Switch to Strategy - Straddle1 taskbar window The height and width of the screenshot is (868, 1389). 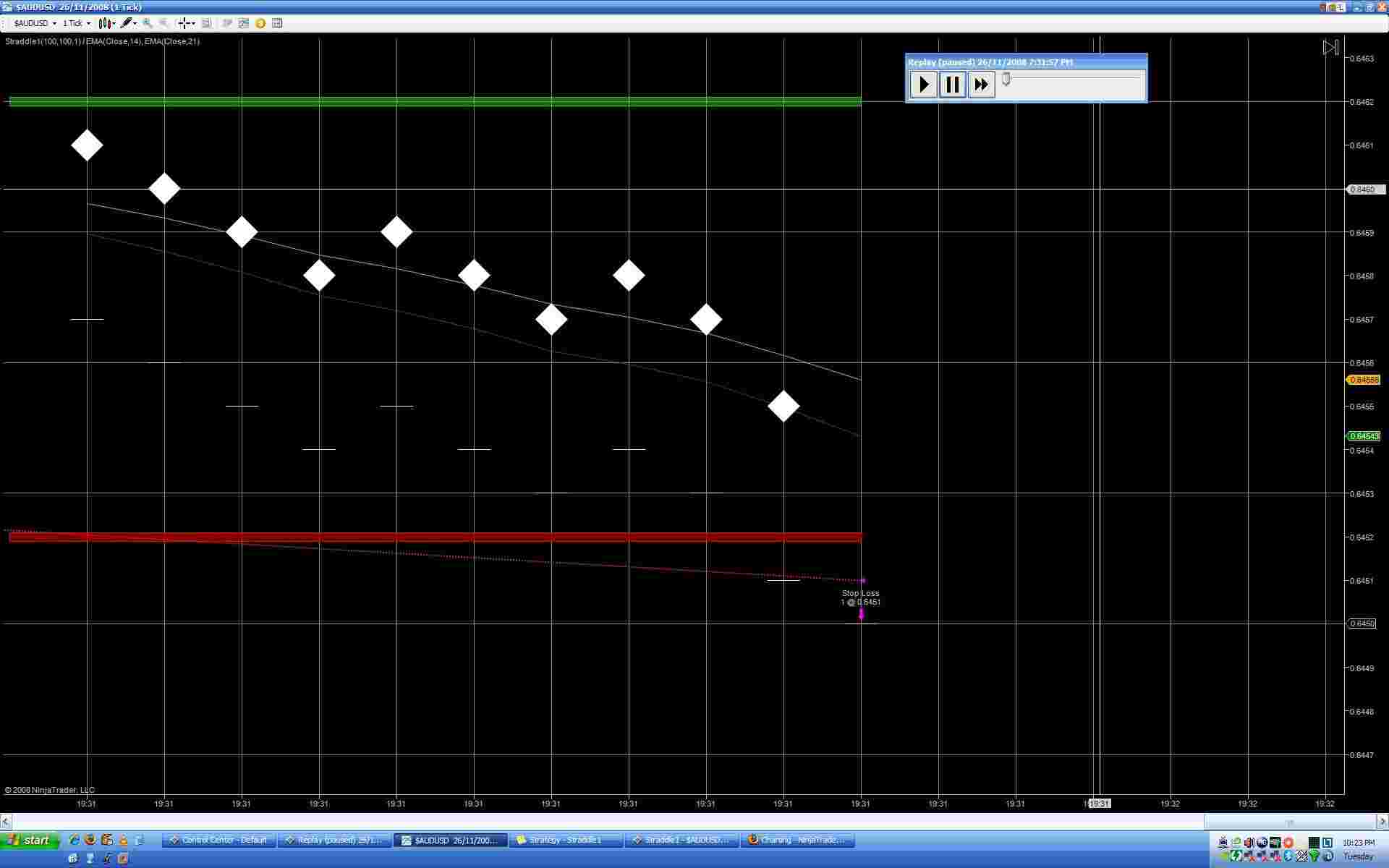[x=565, y=840]
